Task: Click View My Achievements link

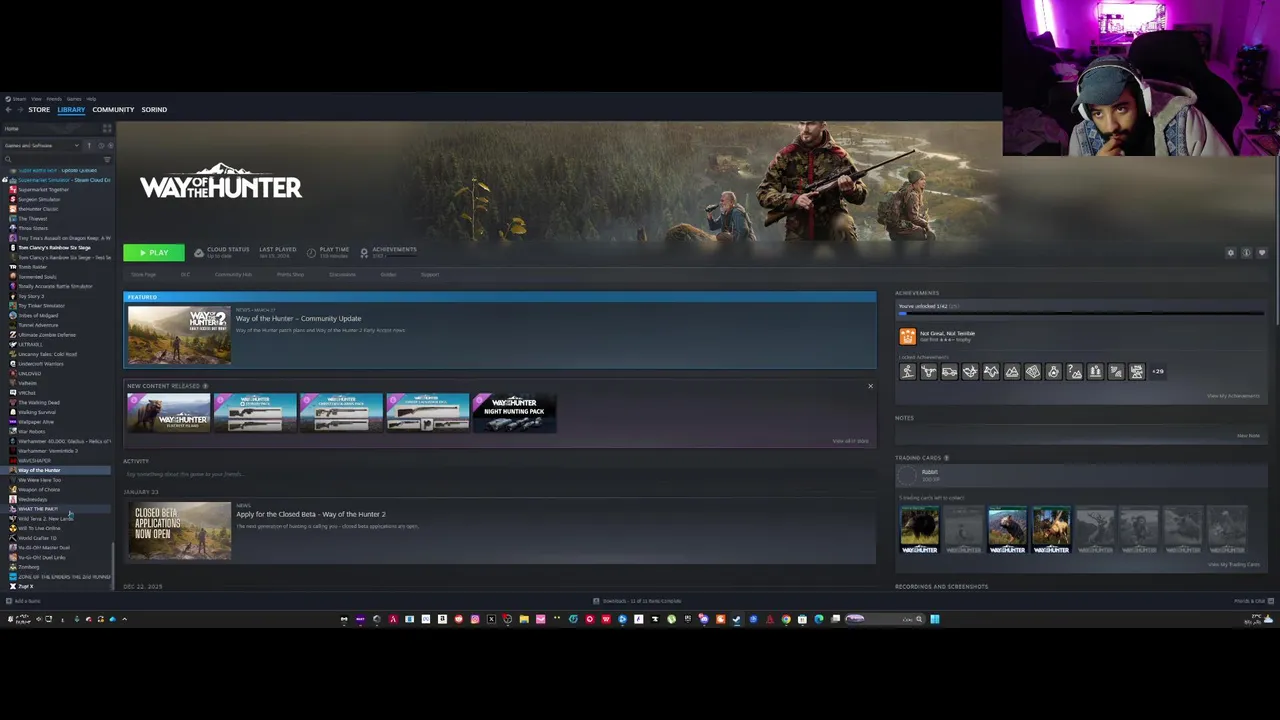Action: pos(1233,396)
